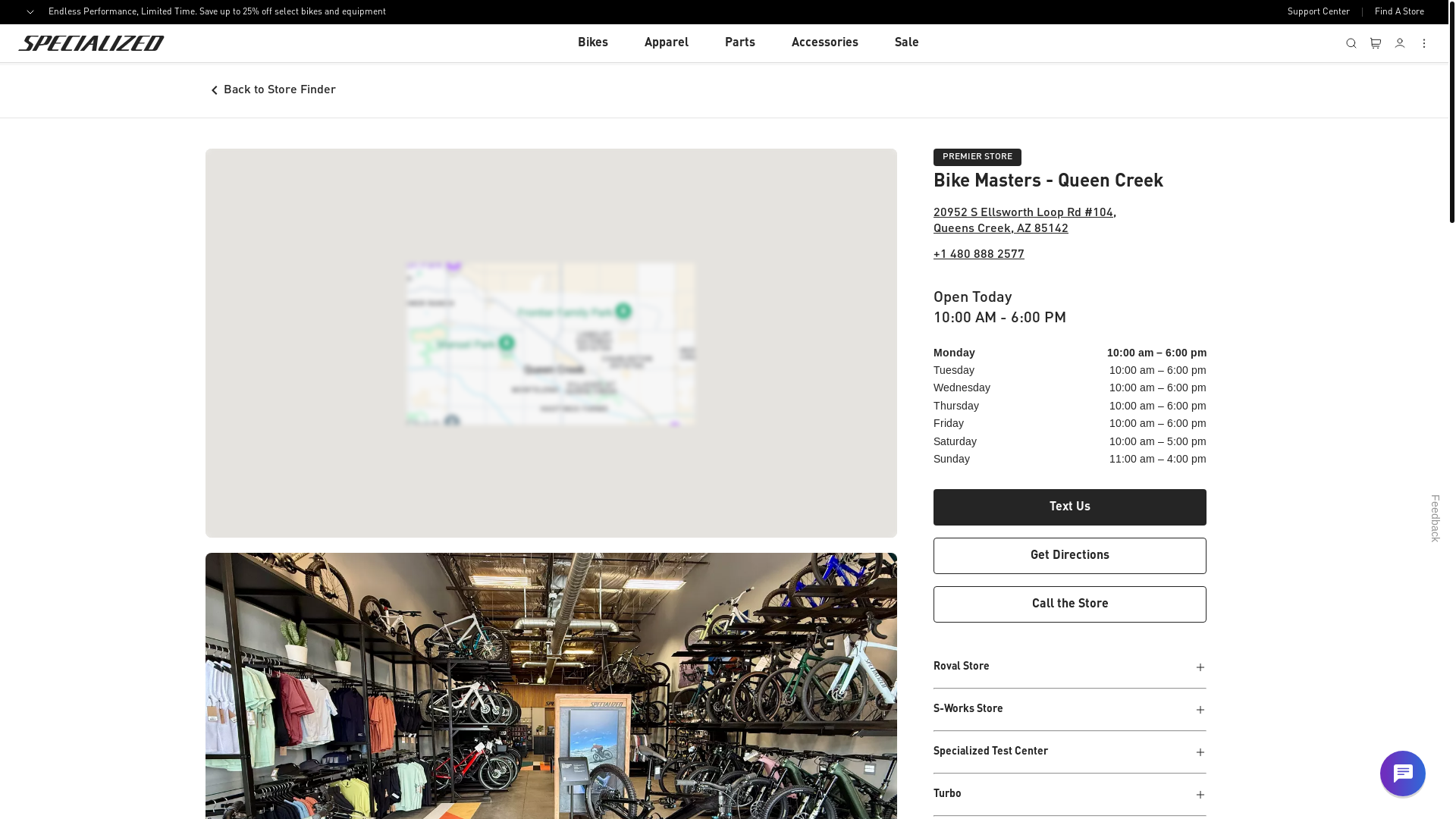Open the Find A Store link
This screenshot has width=1456, height=819.
(1399, 12)
